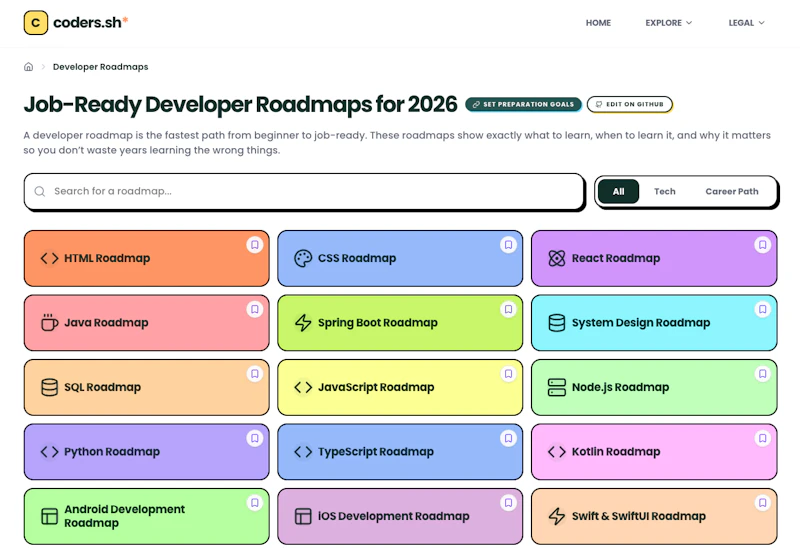This screenshot has width=800, height=548.
Task: Click the coders.sh site name text
Action: pos(87,22)
